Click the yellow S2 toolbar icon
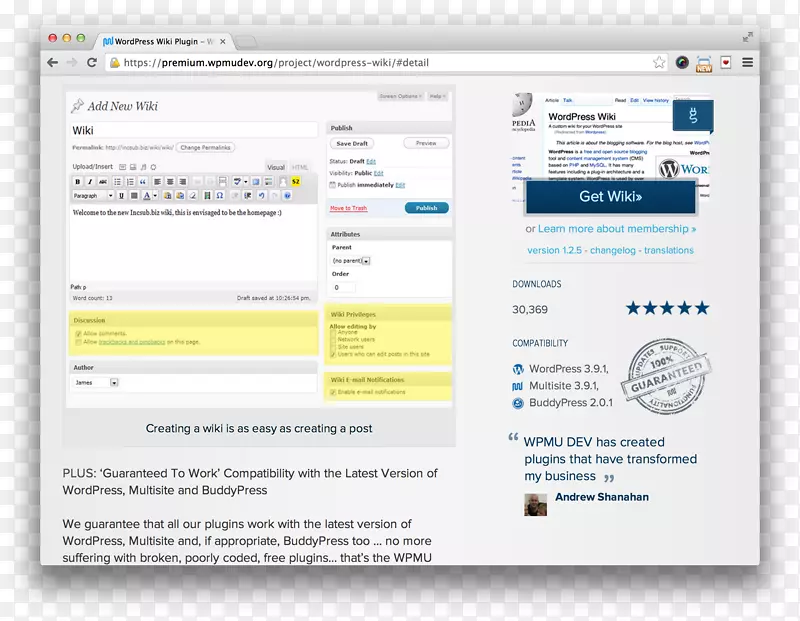The width and height of the screenshot is (800, 621). point(296,182)
